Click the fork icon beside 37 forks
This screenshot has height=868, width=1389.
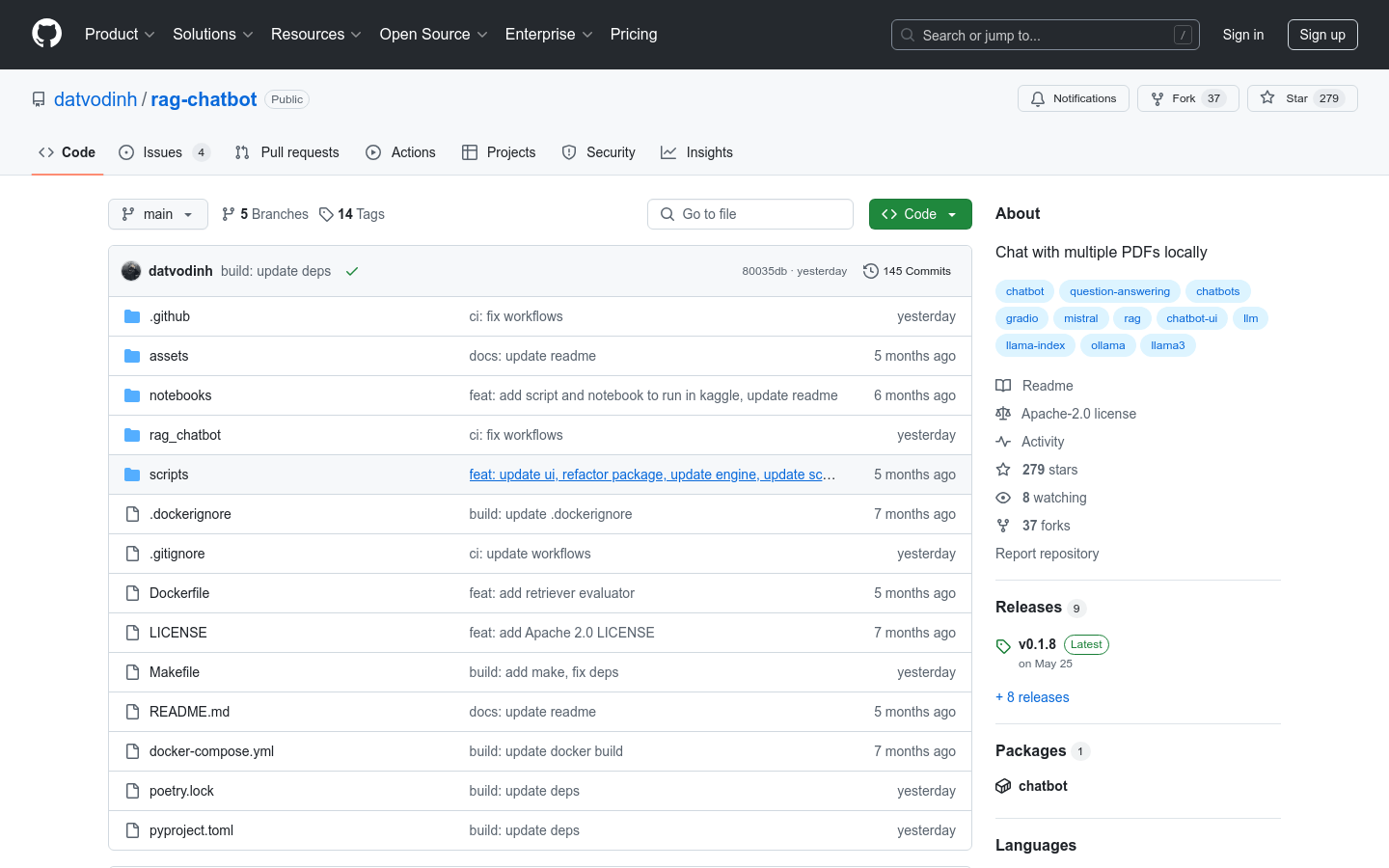(x=1003, y=526)
